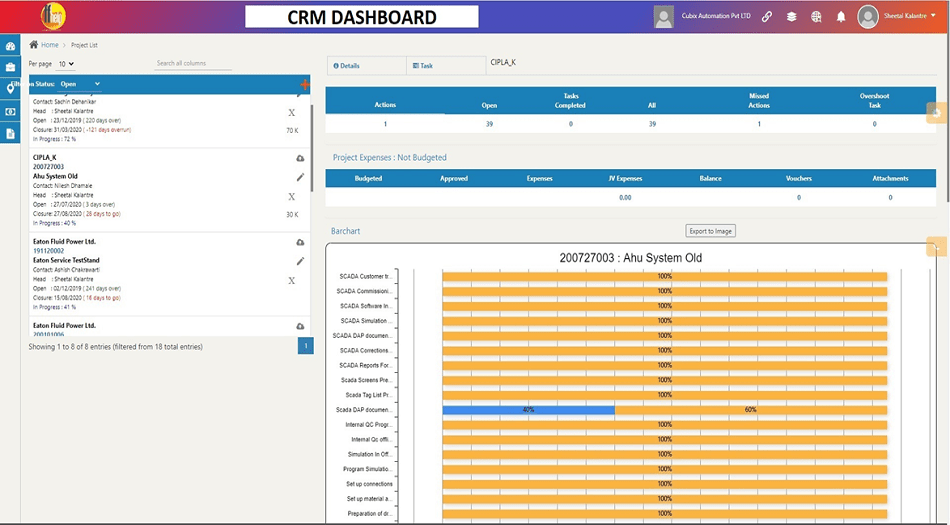Click 'SCADA Reports For...' chart row label
The image size is (950, 525).
click(365, 365)
